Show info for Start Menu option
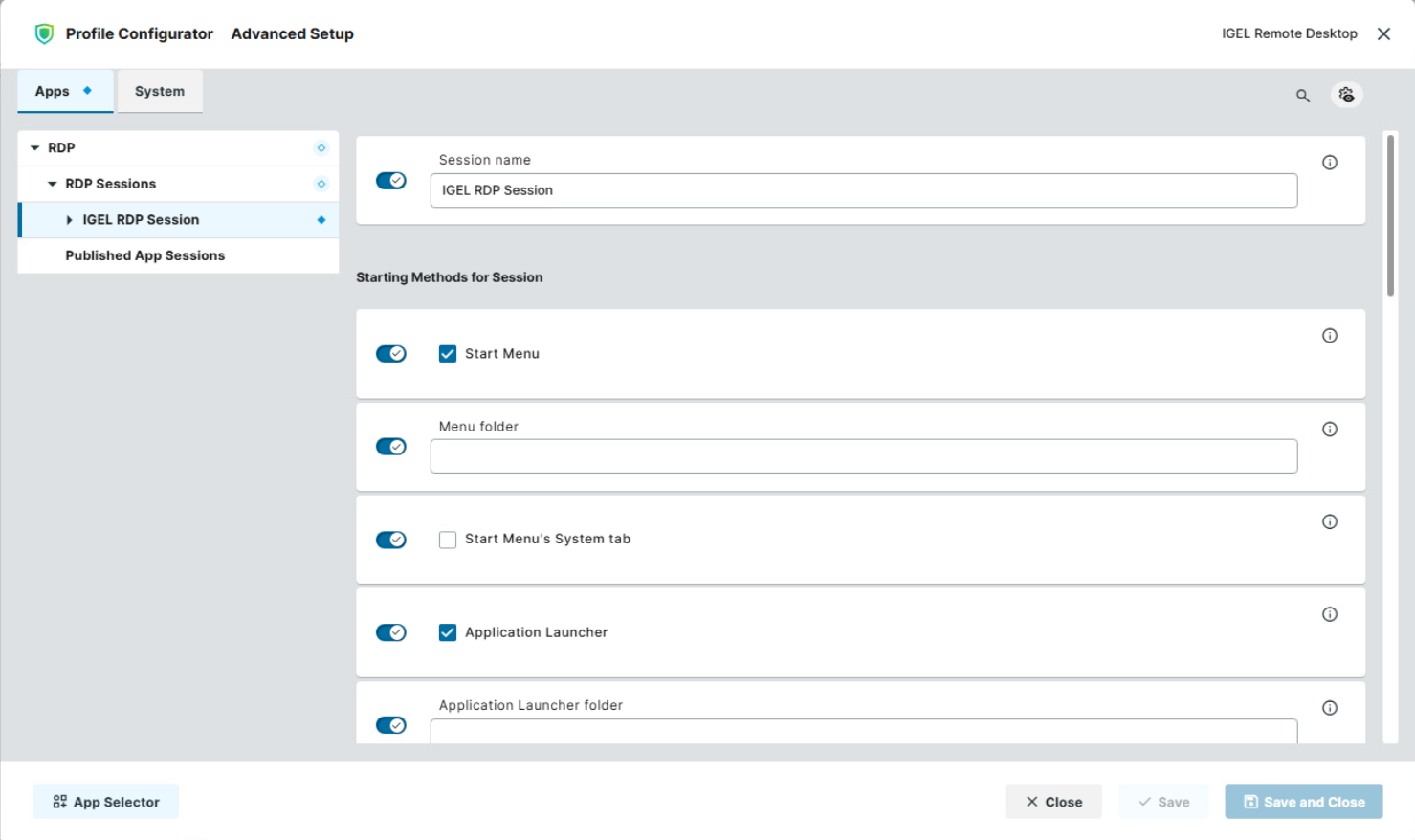The height and width of the screenshot is (840, 1415). pyautogui.click(x=1330, y=336)
